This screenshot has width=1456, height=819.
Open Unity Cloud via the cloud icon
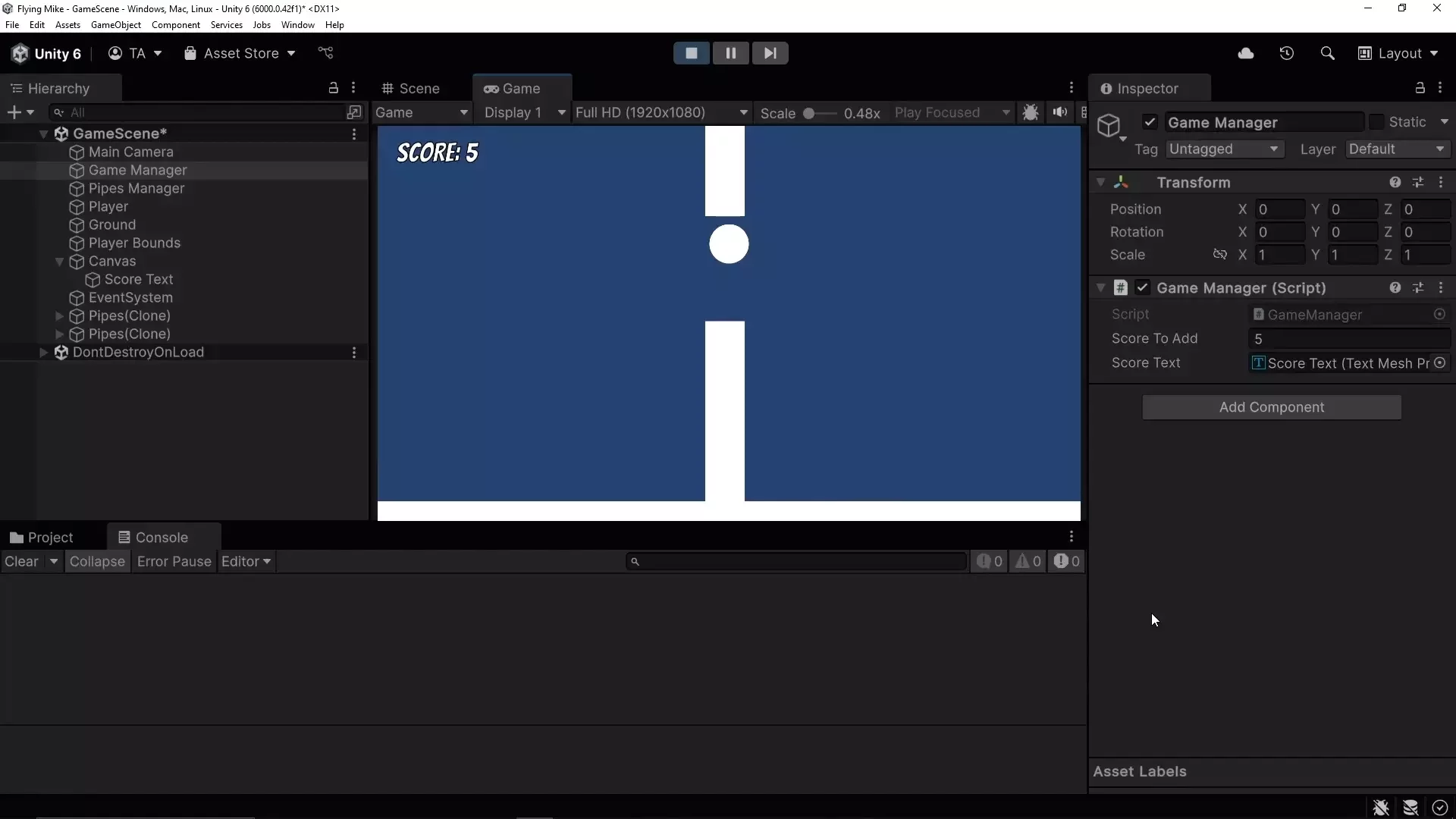[x=1246, y=53]
